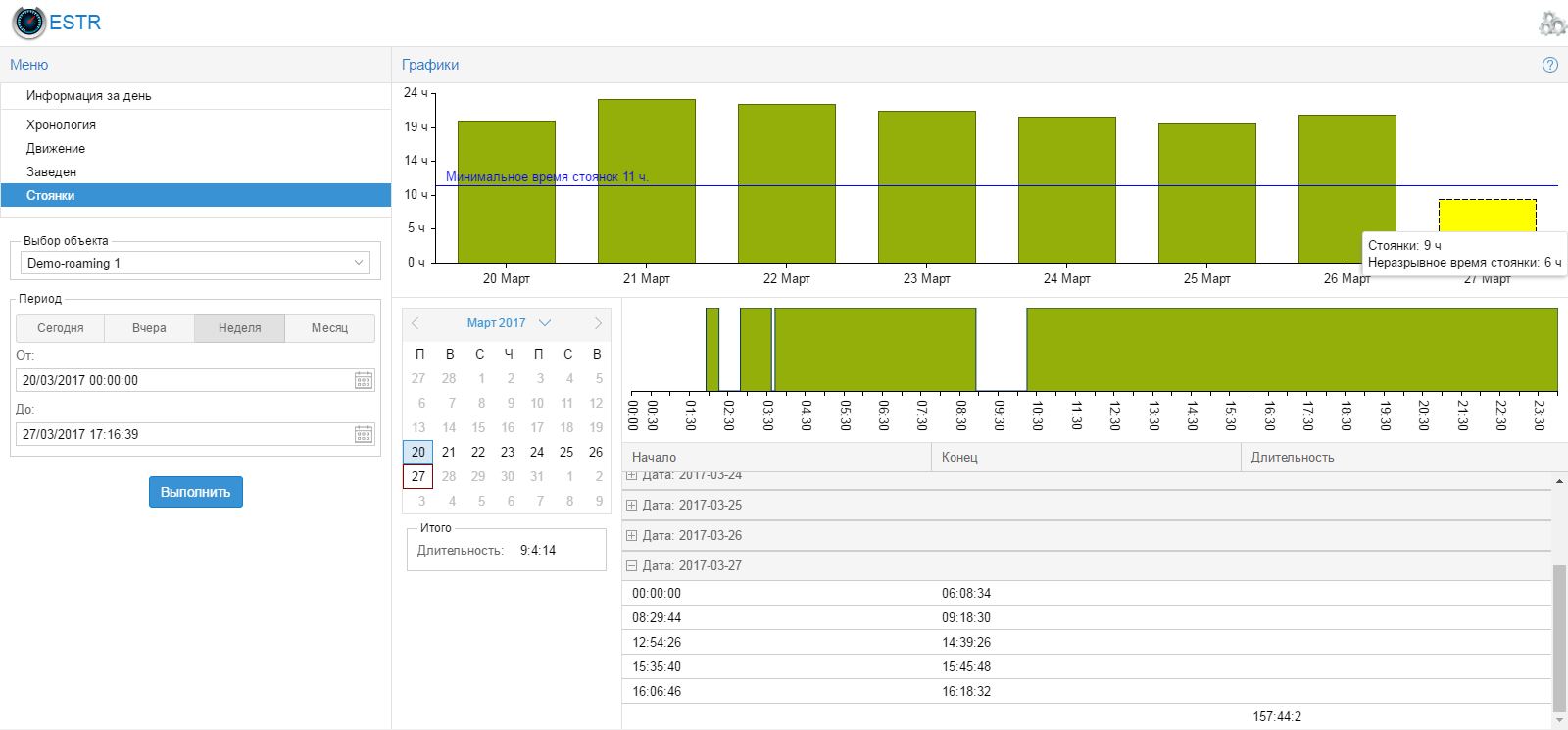Go to previous month in calendar
Viewport: 1568px width, 730px height.
[x=416, y=323]
